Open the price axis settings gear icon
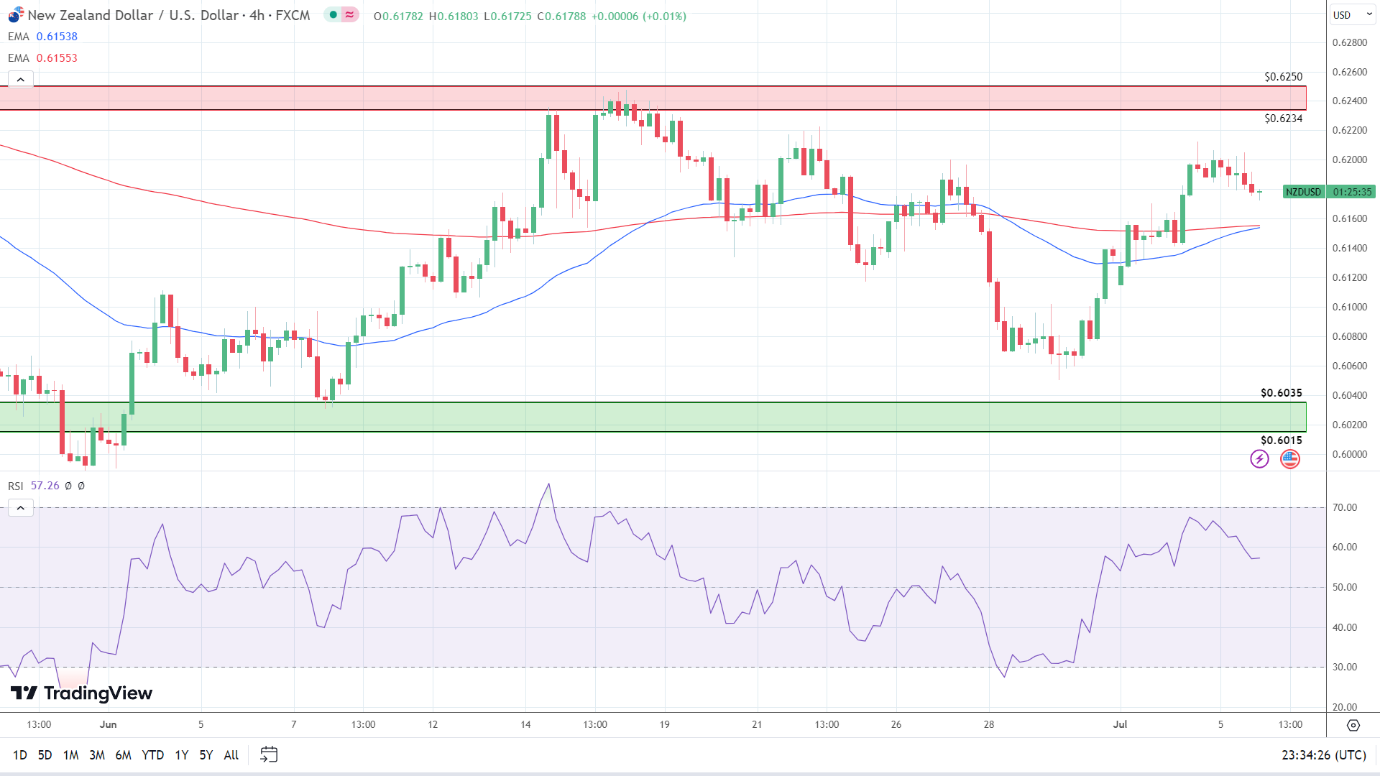 click(1353, 725)
